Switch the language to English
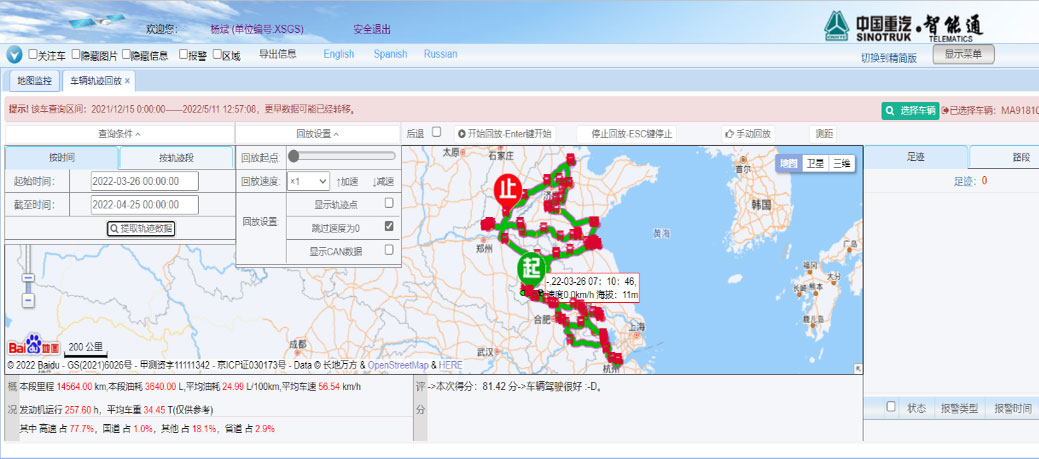Screen dimensions: 1039x459 [339, 54]
